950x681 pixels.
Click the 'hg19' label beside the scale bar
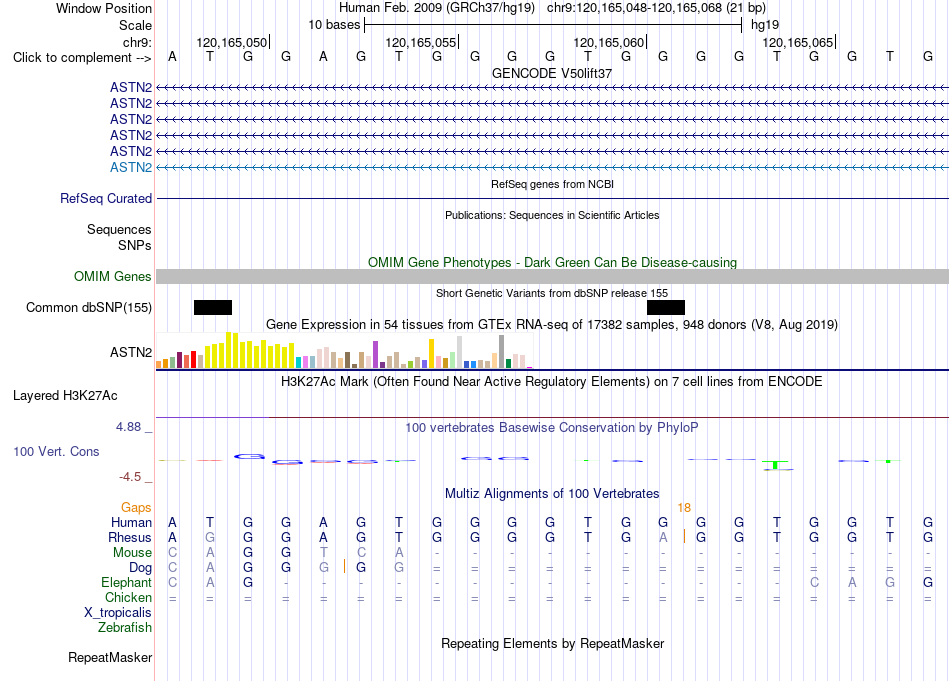(765, 25)
